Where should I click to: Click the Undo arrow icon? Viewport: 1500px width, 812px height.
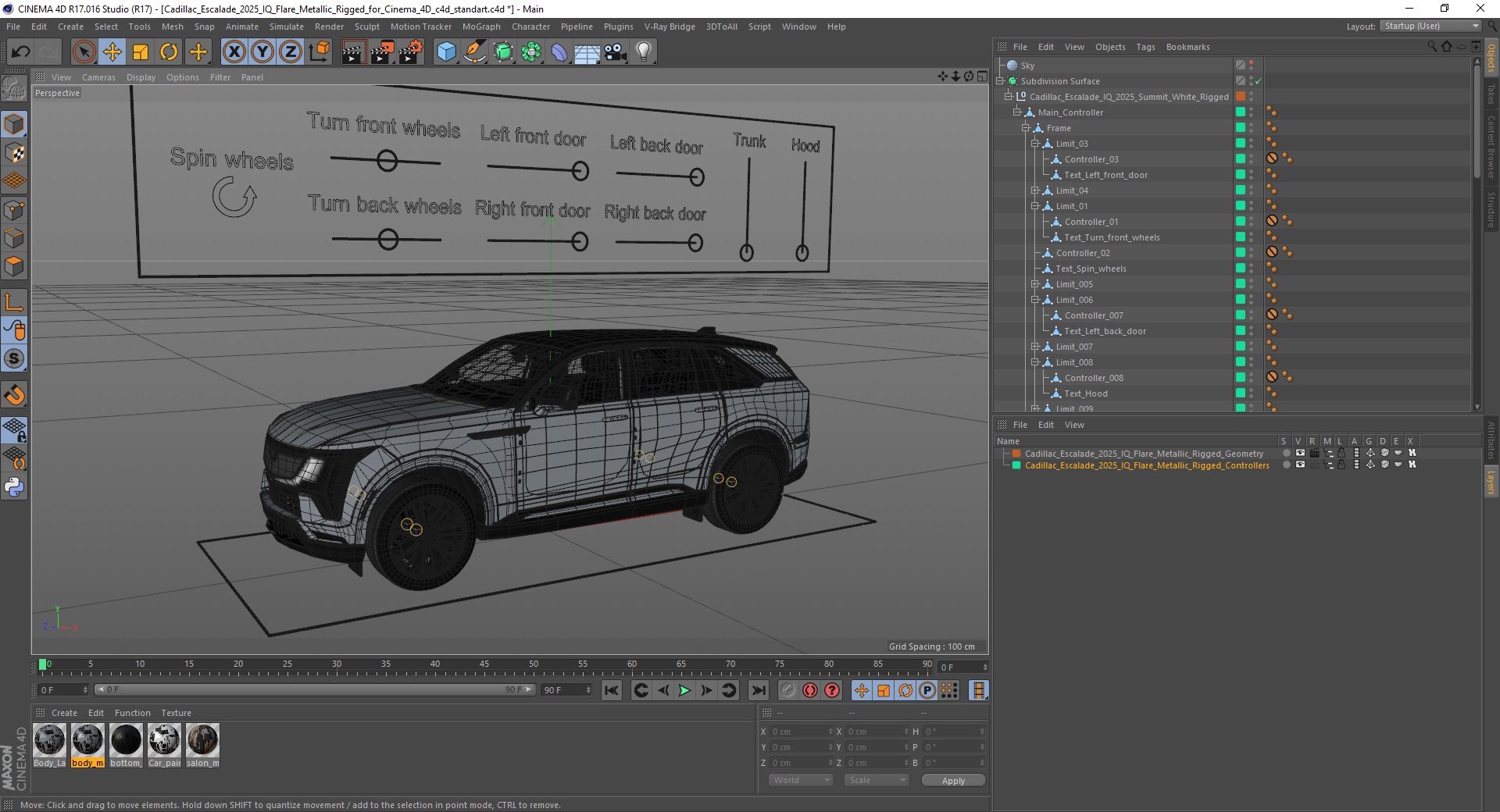pos(20,52)
